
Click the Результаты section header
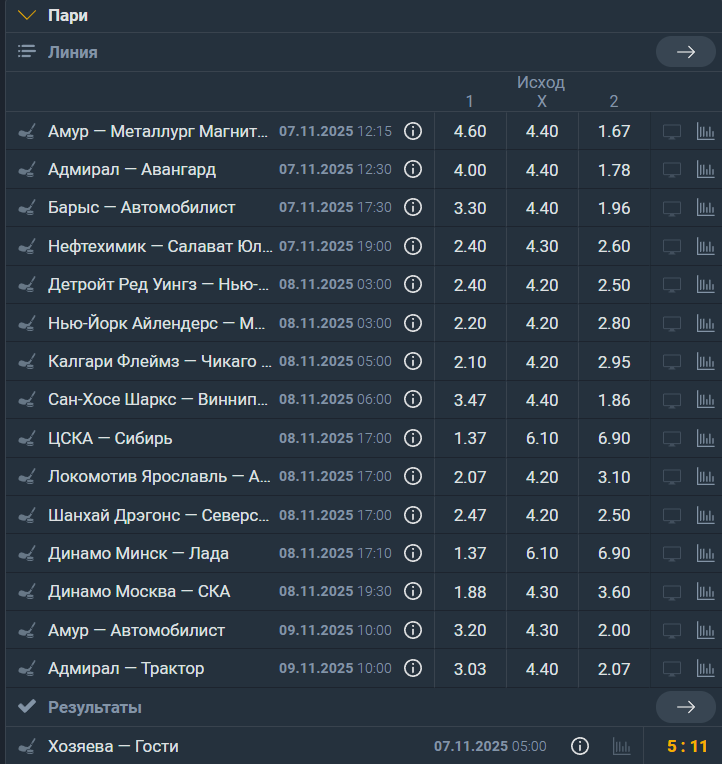click(x=95, y=707)
